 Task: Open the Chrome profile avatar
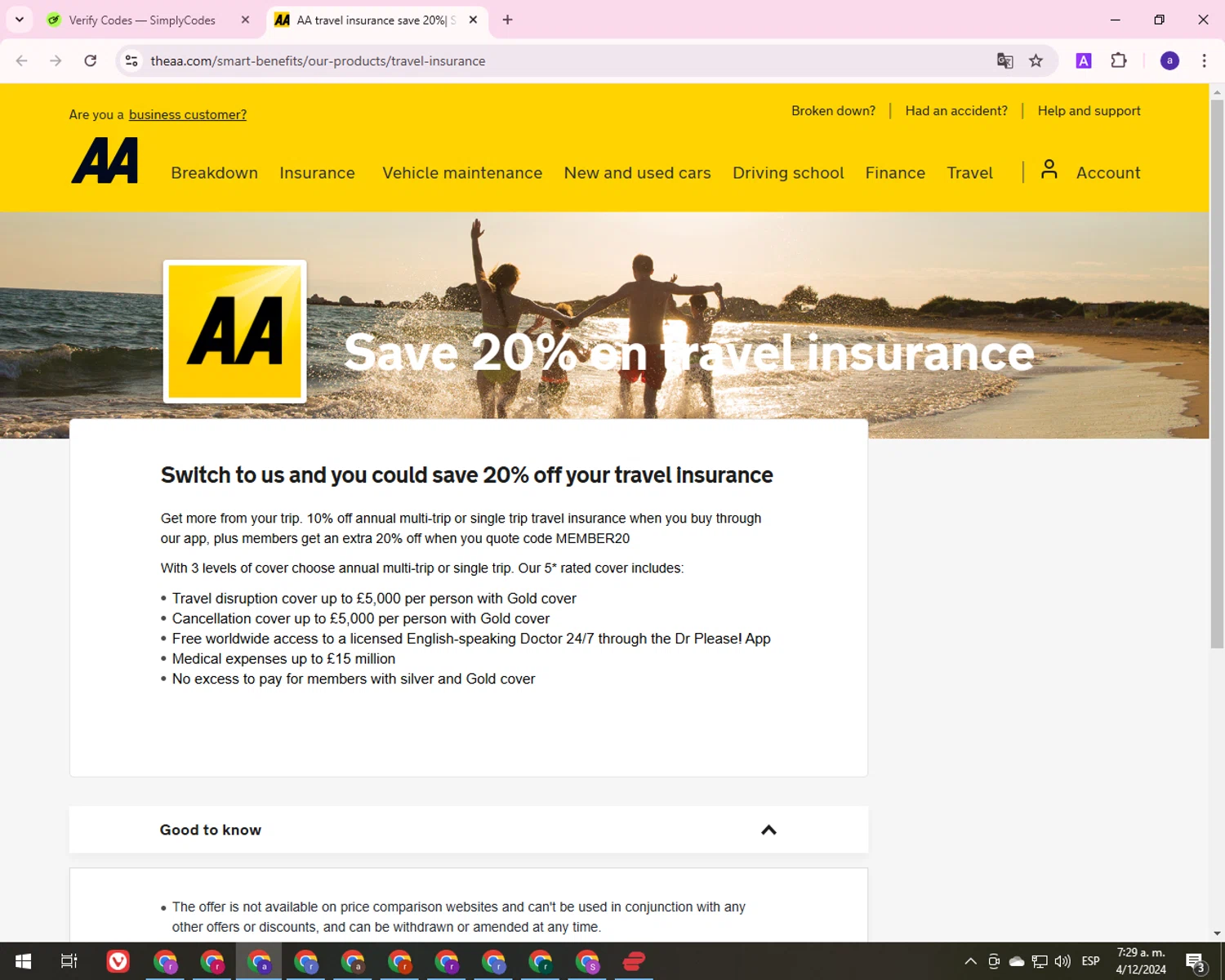[x=1169, y=61]
